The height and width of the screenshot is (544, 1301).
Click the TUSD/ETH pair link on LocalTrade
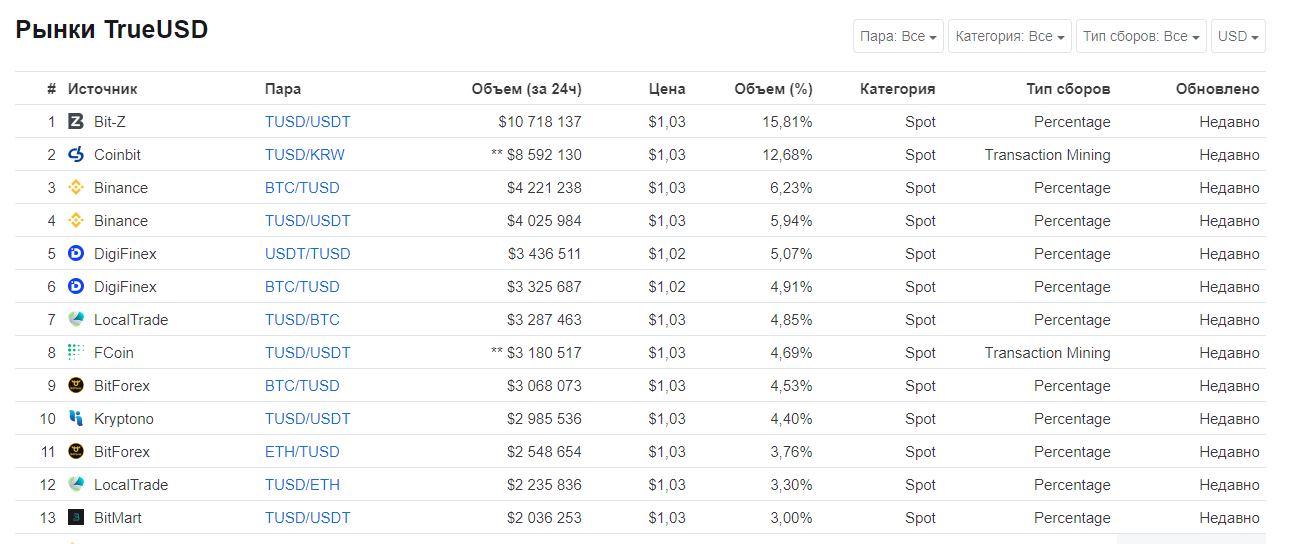click(302, 485)
